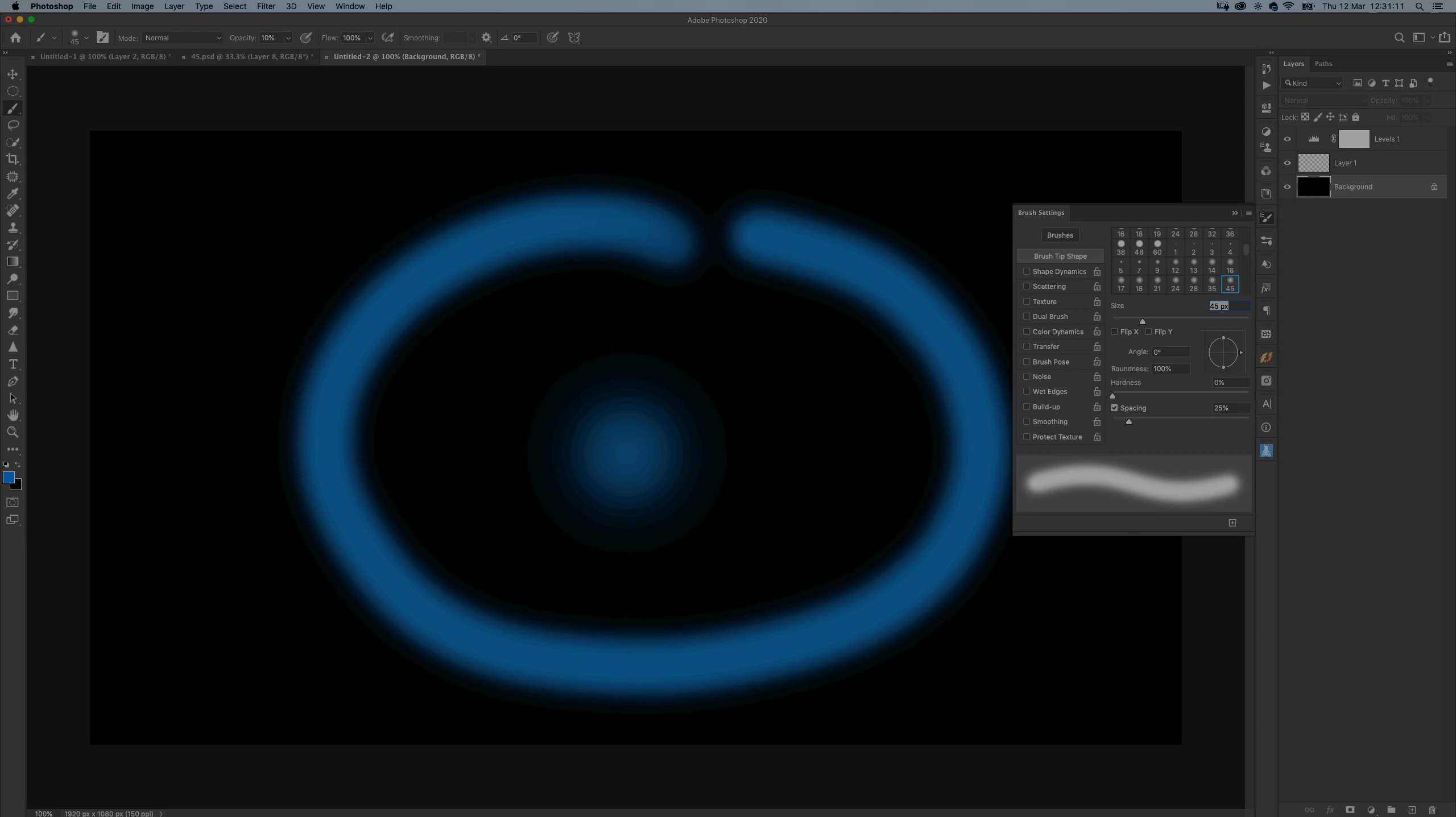Open the Filter menu

[266, 6]
